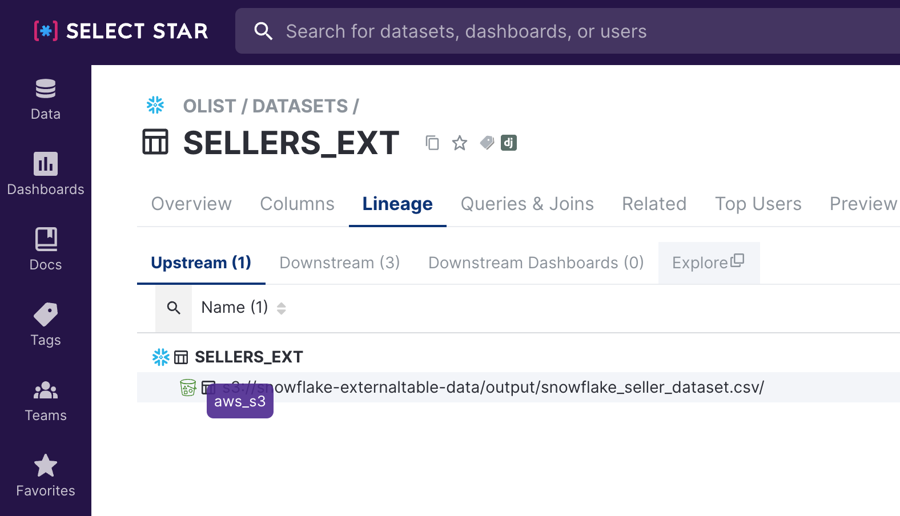Click the green dj badge icon
The width and height of the screenshot is (900, 516).
click(x=509, y=143)
